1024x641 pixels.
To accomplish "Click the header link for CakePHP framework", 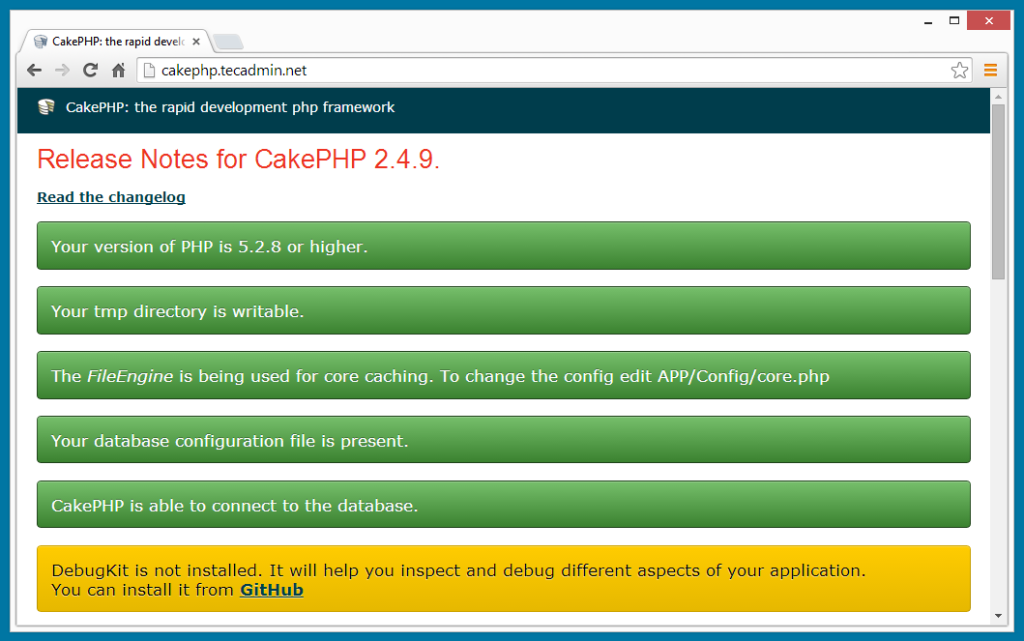I will click(x=230, y=107).
